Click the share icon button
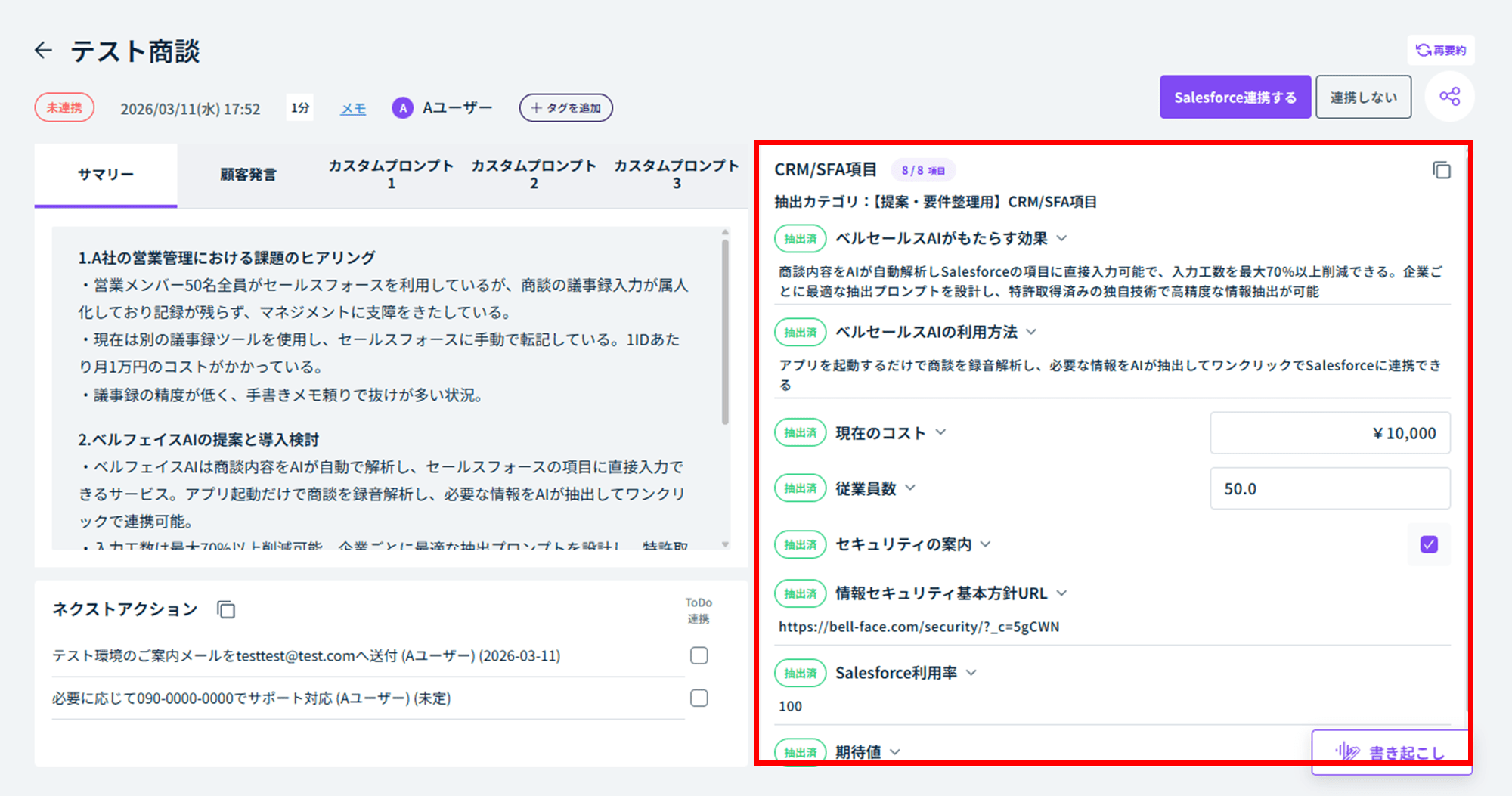 1449,97
